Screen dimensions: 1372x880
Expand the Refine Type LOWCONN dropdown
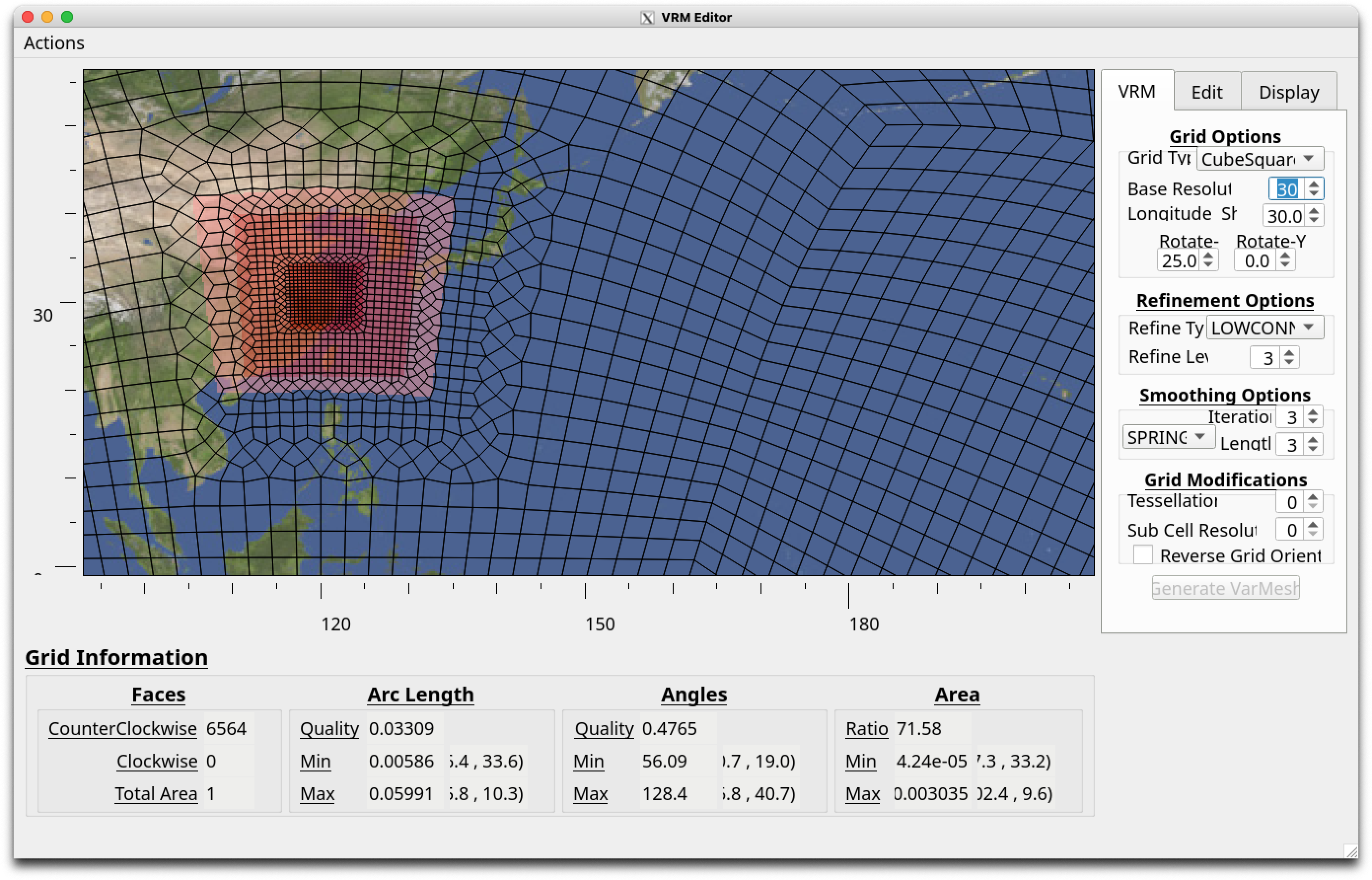pos(1264,328)
